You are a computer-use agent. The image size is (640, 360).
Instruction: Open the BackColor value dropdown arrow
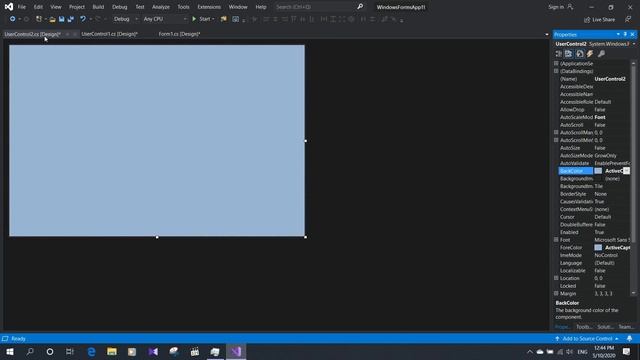tap(626, 171)
